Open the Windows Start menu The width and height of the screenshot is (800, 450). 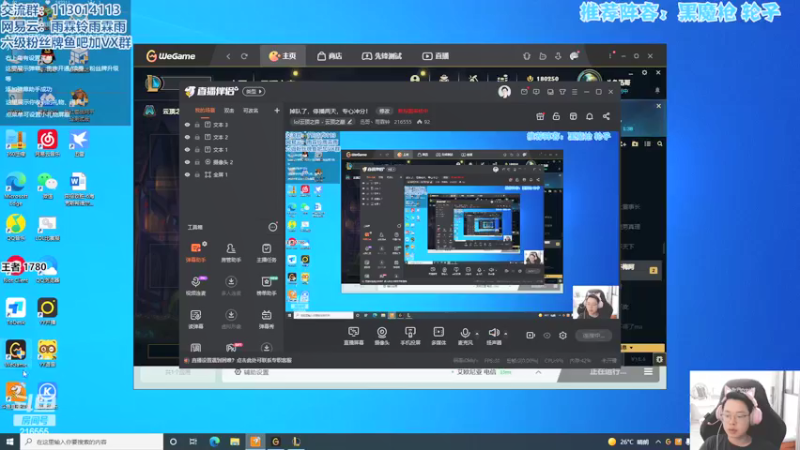tap(10, 441)
